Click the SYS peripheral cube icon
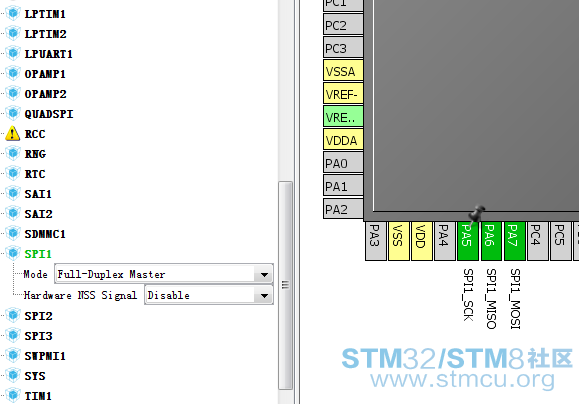579x404 pixels. pyautogui.click(x=13, y=375)
